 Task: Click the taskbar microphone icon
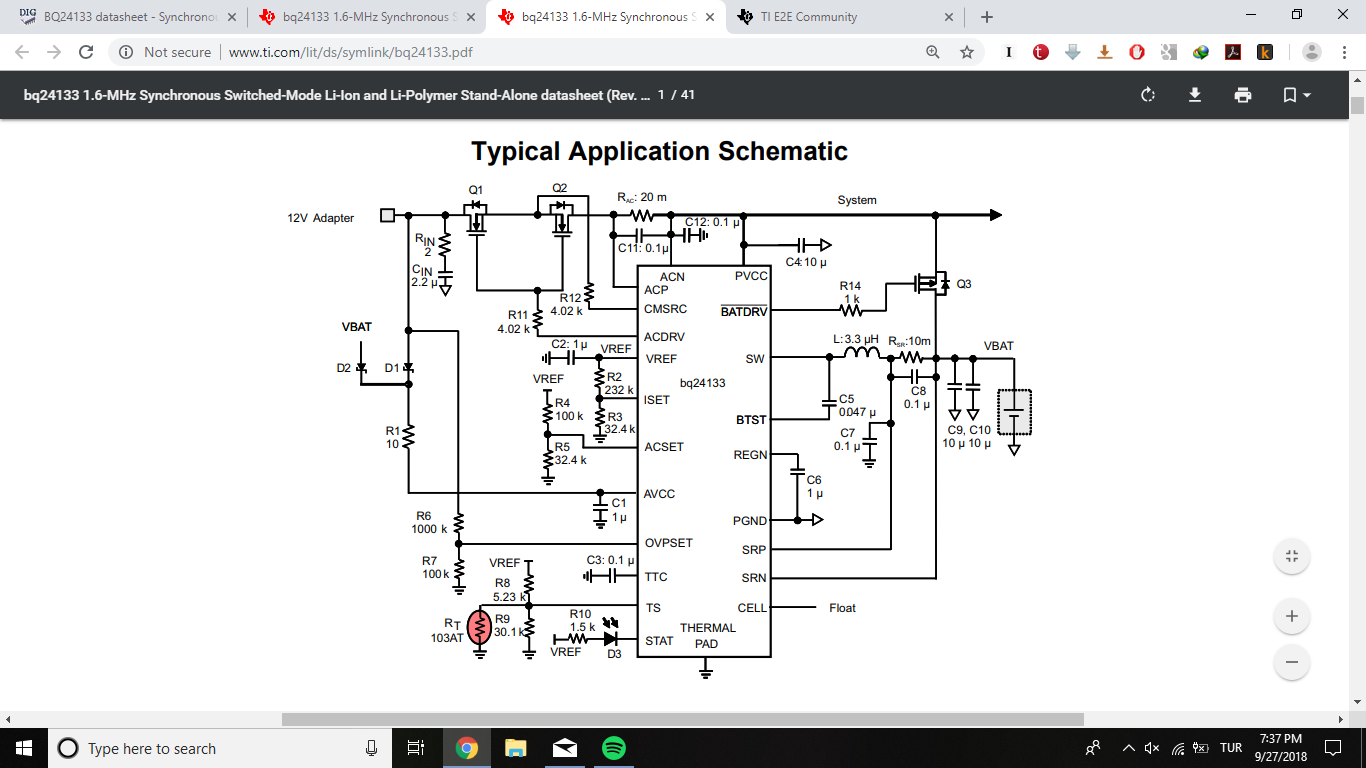click(371, 748)
